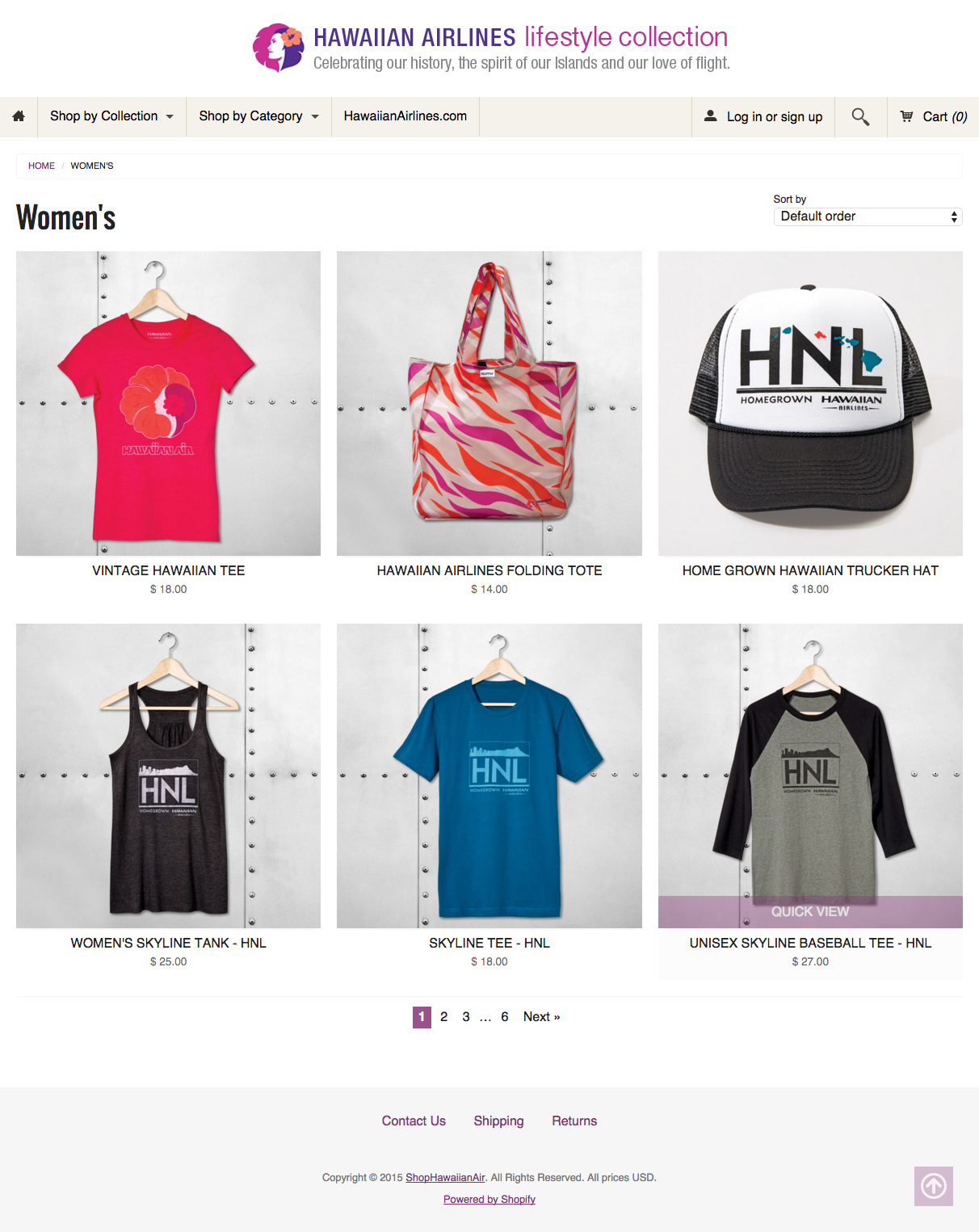Click Quick View on baseball tee
Viewport: 979px width, 1232px height.
(x=810, y=911)
